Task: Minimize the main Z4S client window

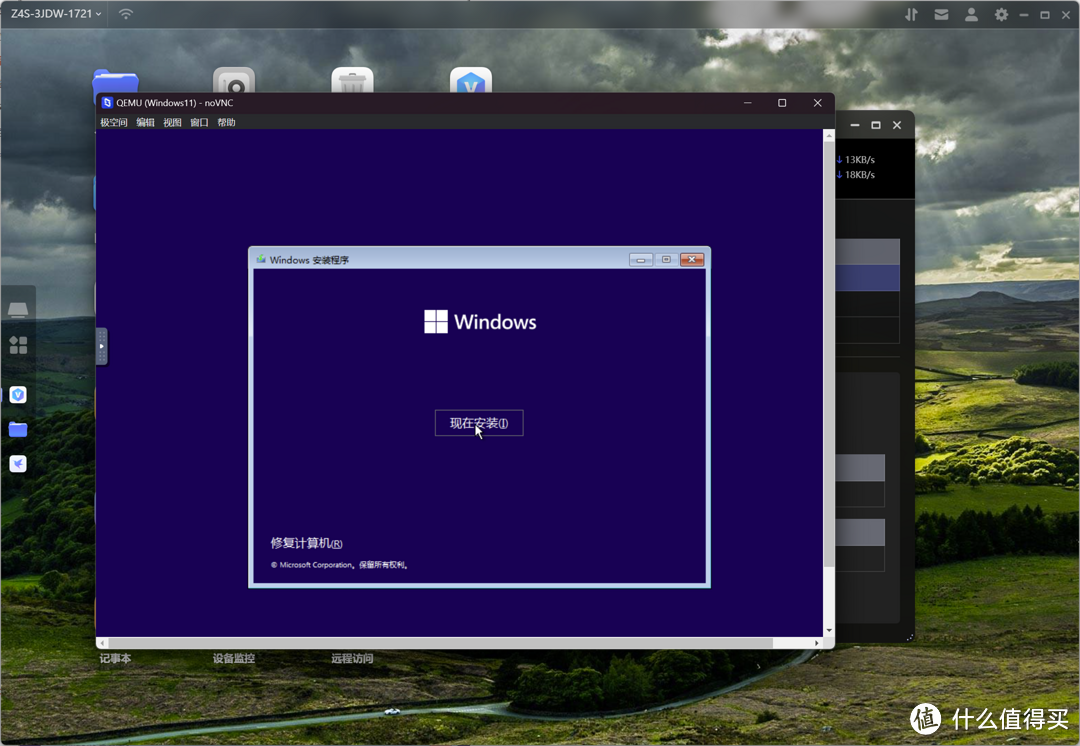Action: [x=1024, y=14]
